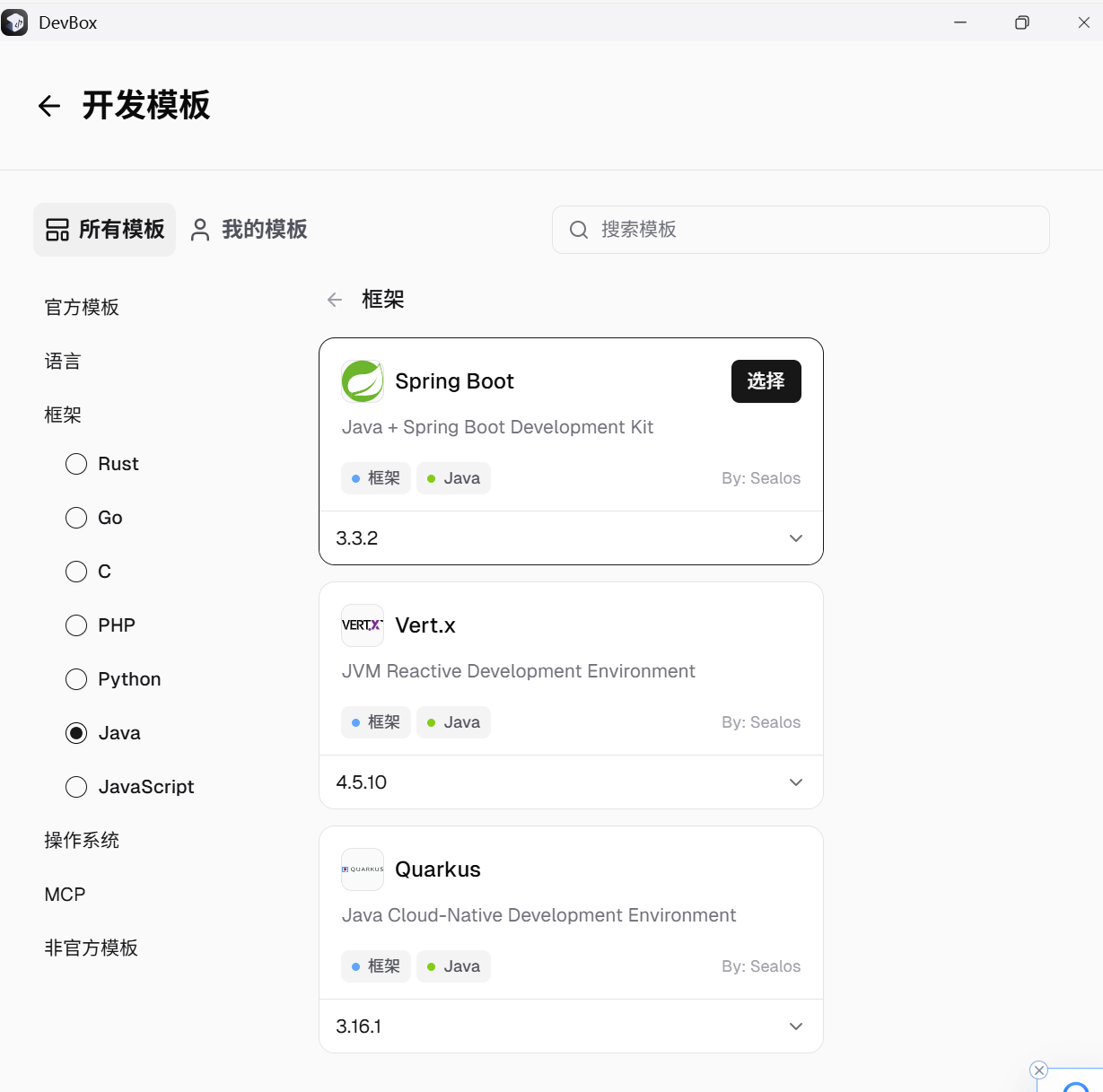Click the back arrow beside 开发模板 title
The height and width of the screenshot is (1092, 1103).
coord(48,105)
